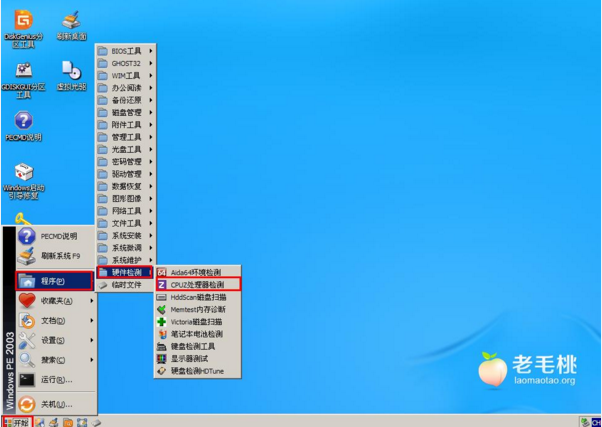Click the 开始 start button
602x427 pixels.
[x=17, y=422]
